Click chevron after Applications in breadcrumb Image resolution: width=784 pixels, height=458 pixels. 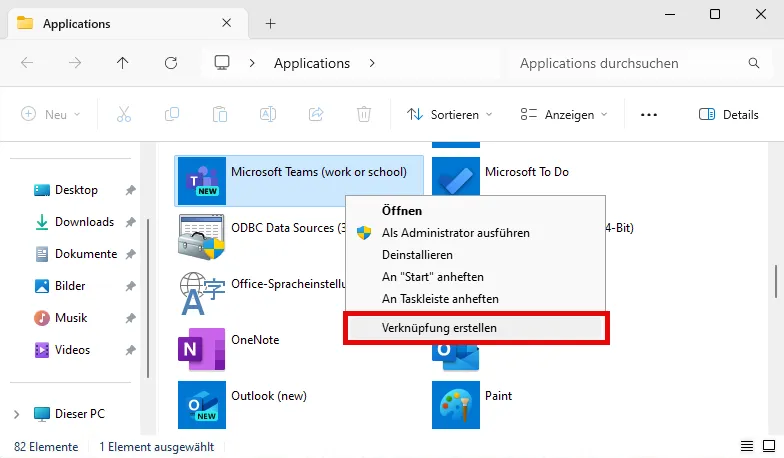tap(372, 63)
